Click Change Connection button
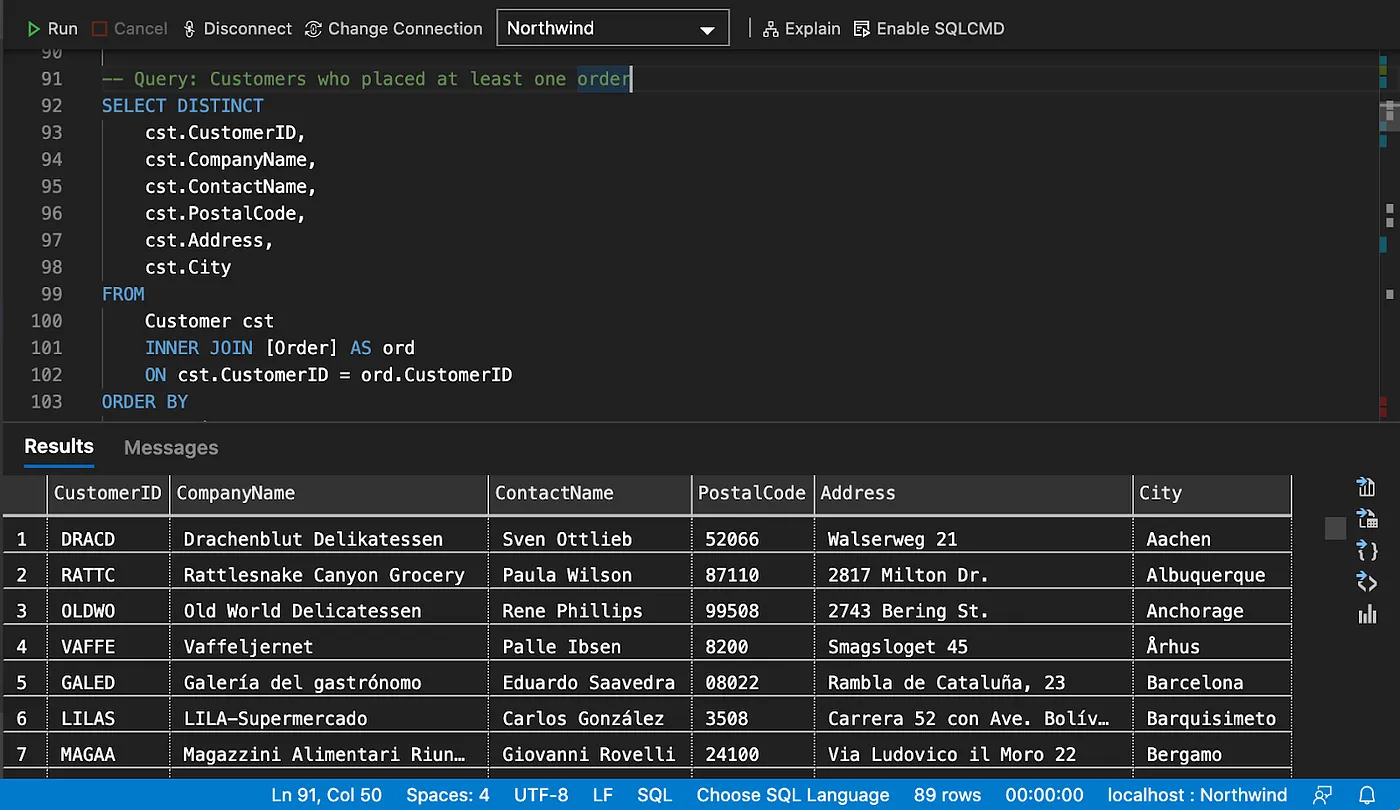The height and width of the screenshot is (810, 1400). click(394, 29)
